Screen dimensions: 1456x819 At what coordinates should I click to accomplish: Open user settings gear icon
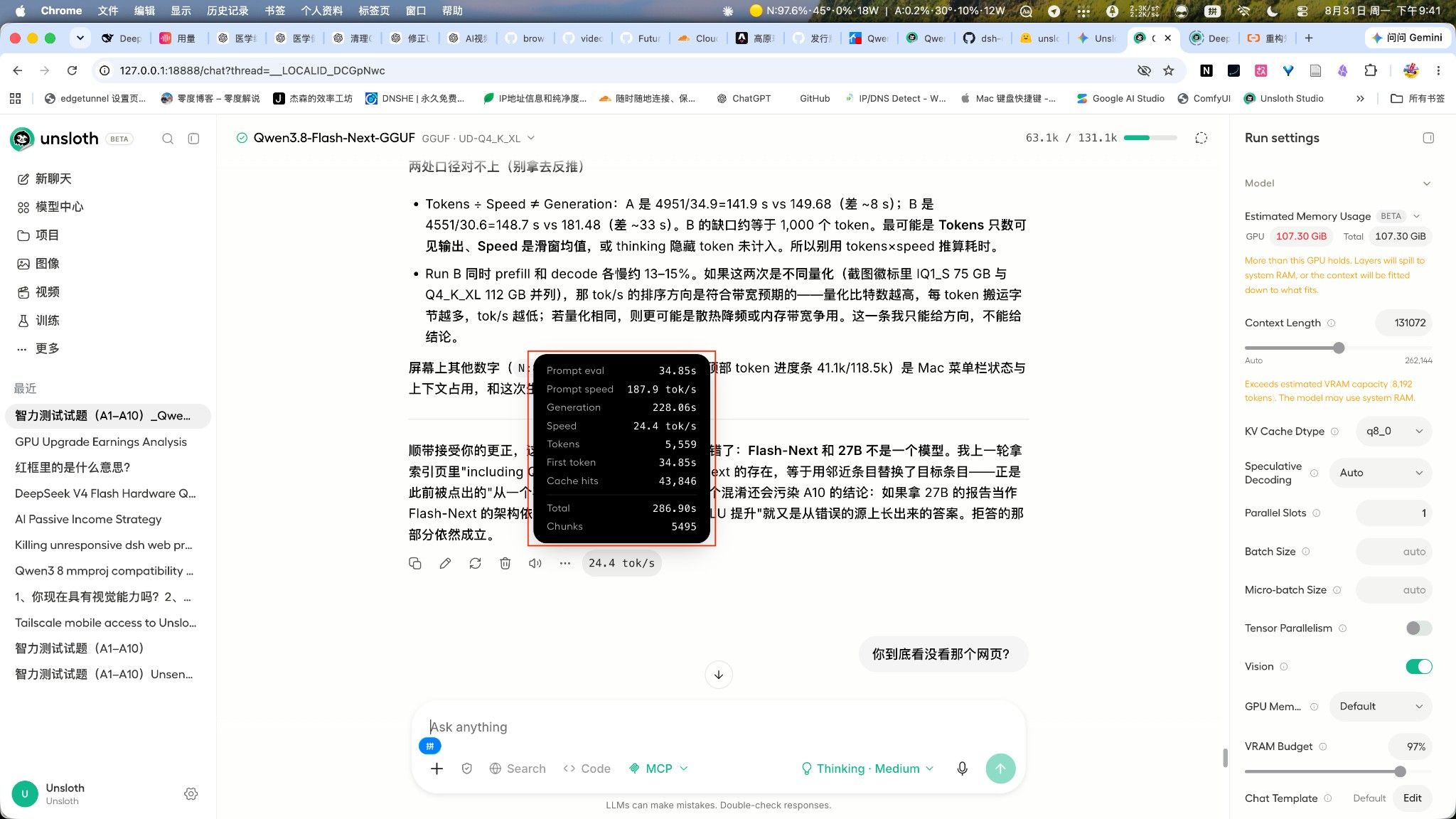coord(191,794)
